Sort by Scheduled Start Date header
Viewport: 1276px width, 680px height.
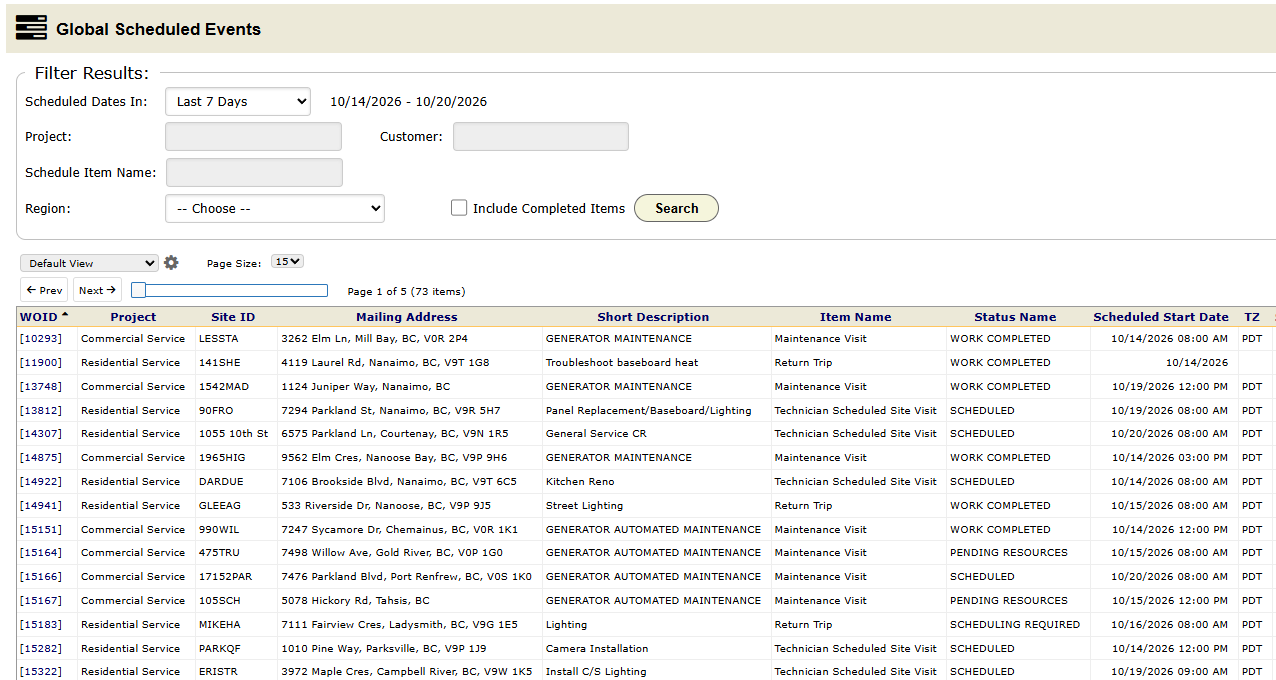(x=1161, y=317)
